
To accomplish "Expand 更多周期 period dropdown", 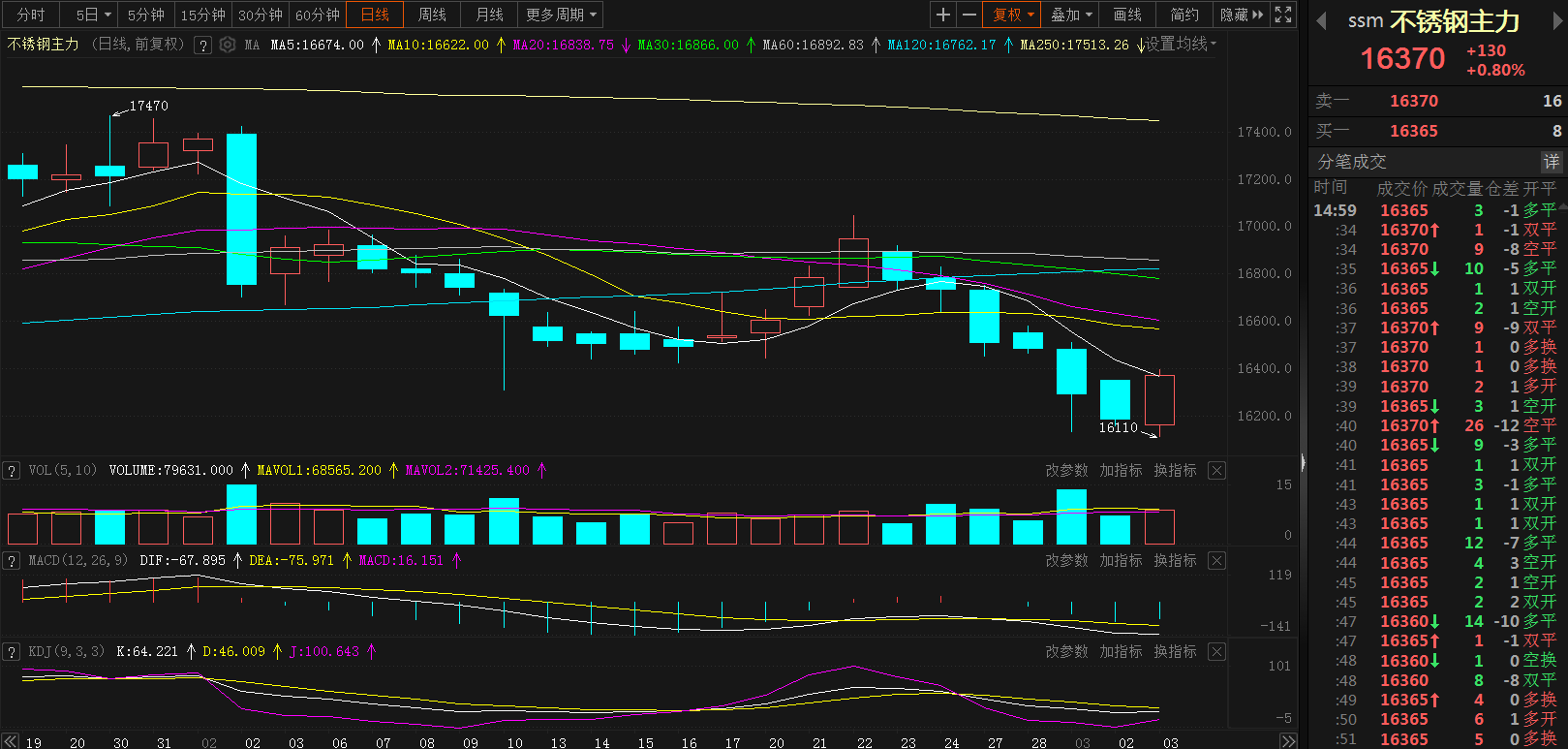I will pos(561,15).
